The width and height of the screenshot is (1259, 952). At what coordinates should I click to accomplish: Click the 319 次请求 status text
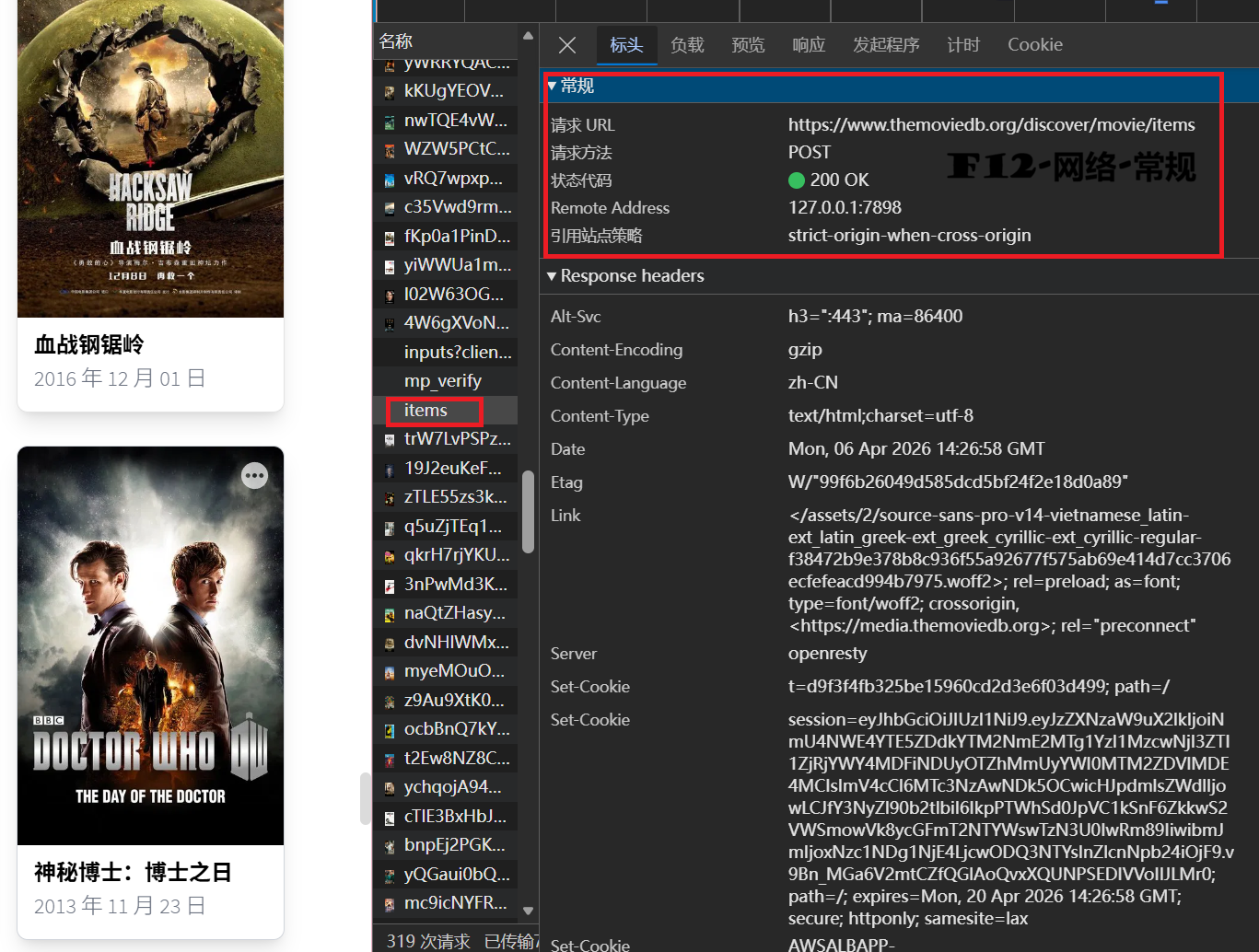click(428, 941)
